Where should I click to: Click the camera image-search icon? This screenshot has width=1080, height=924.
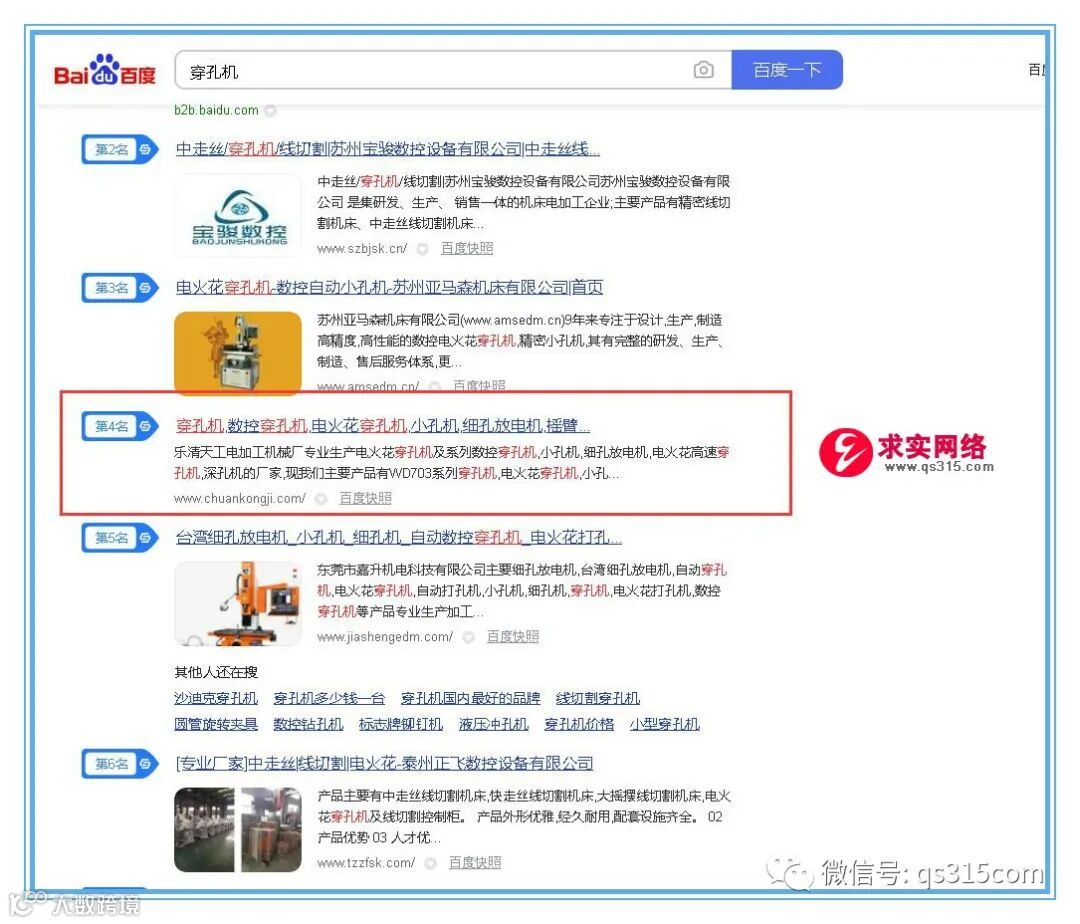pos(703,70)
